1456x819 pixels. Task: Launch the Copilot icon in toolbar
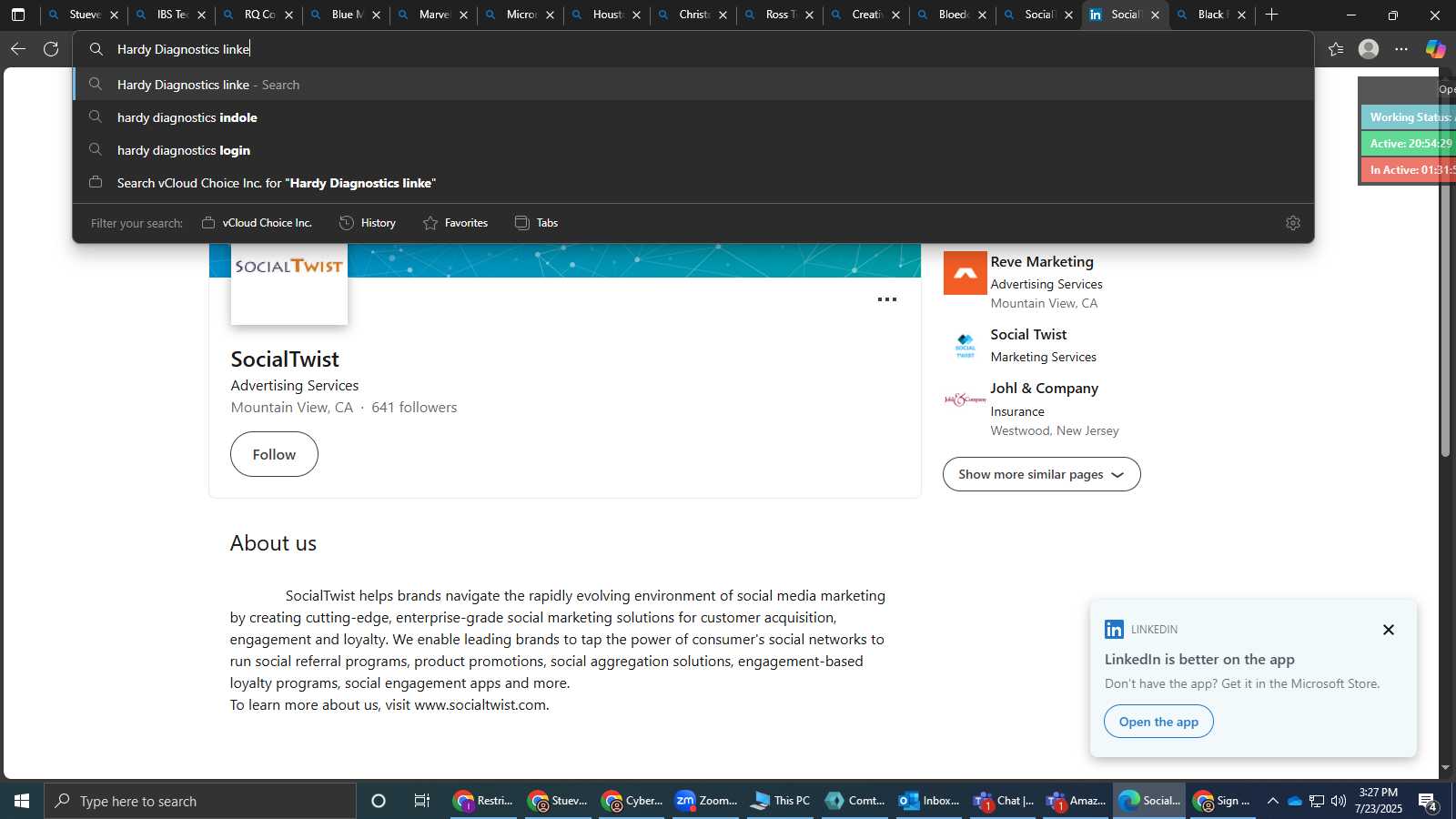pyautogui.click(x=1436, y=49)
